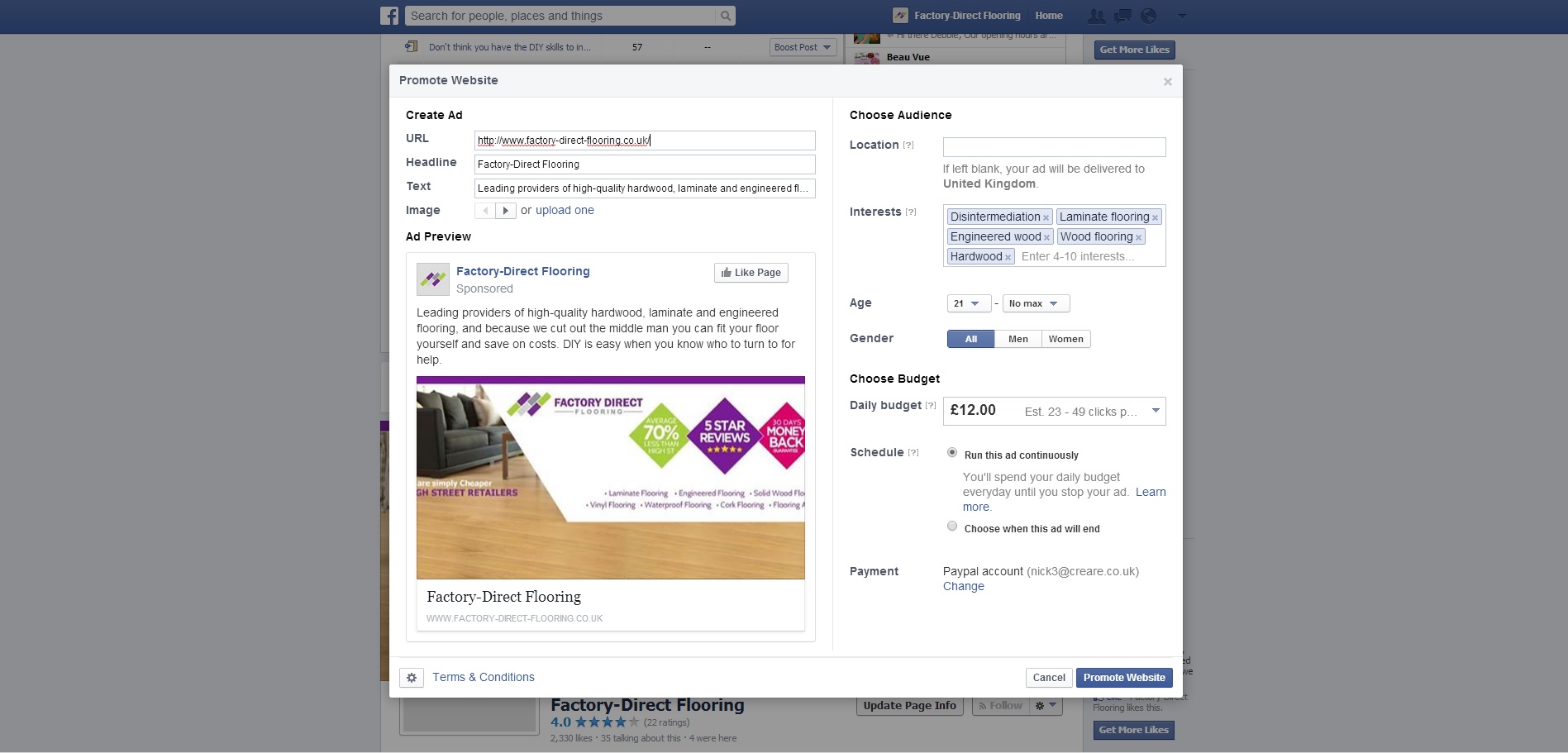This screenshot has height=753, width=1568.
Task: Open Terms & Conditions link
Action: point(484,677)
